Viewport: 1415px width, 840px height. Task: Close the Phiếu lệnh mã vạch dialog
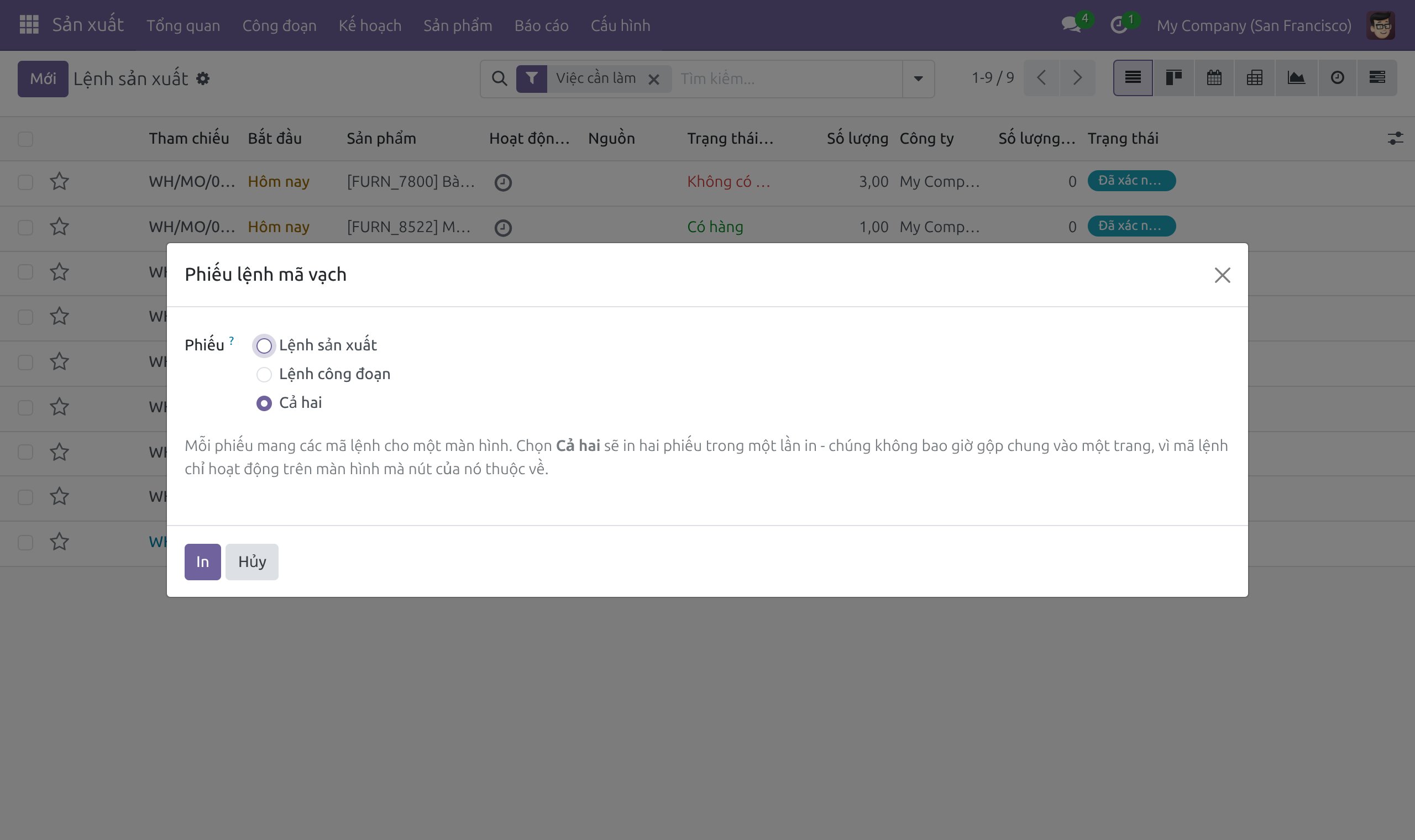tap(1223, 276)
